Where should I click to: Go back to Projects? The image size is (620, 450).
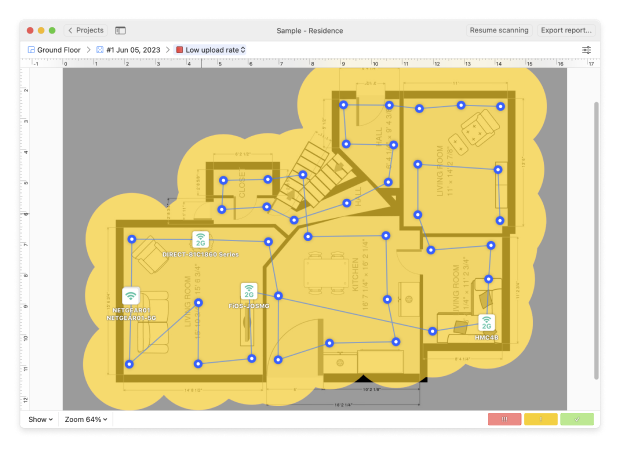tap(85, 30)
